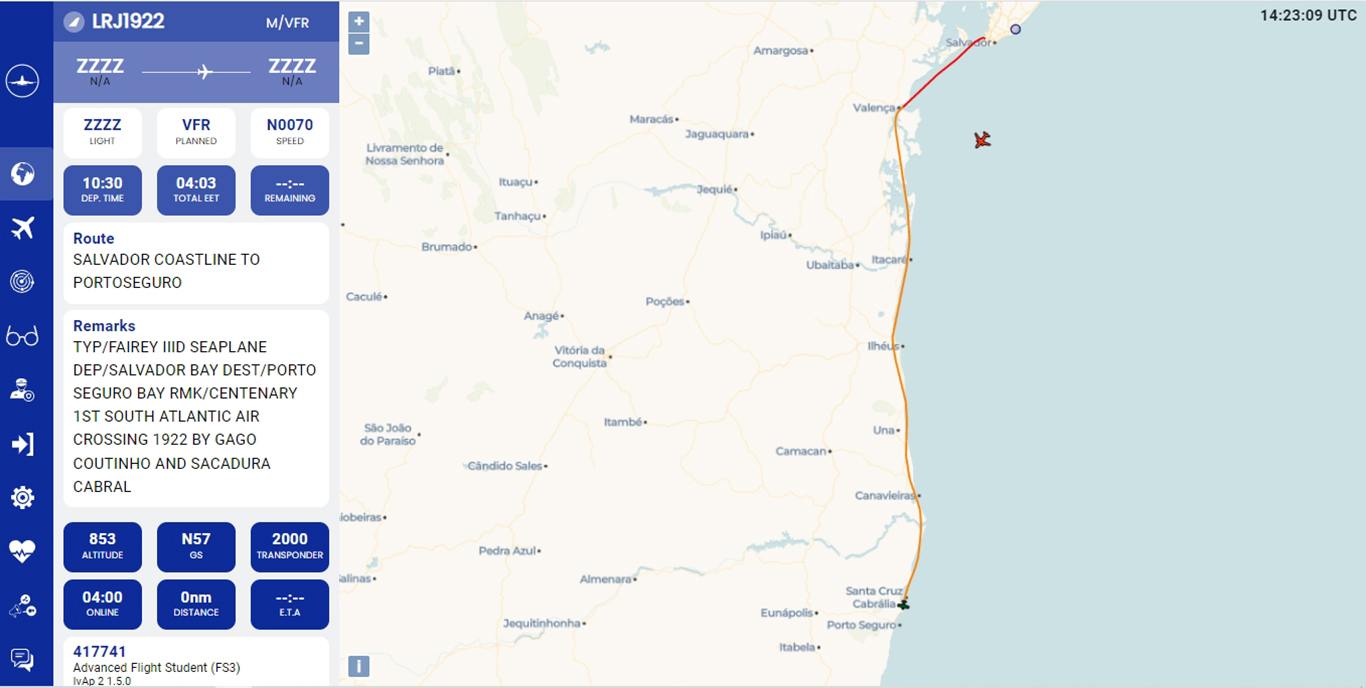
Task: Click the circled airplane logo icon
Action: 22,81
